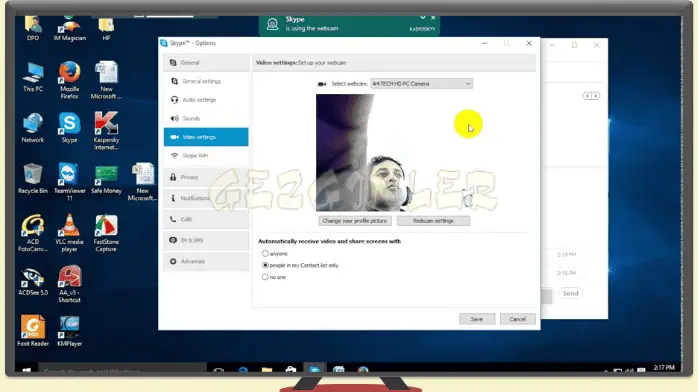This screenshot has width=698, height=392.
Task: Click the KMPlayer desktop icon
Action: (69, 331)
